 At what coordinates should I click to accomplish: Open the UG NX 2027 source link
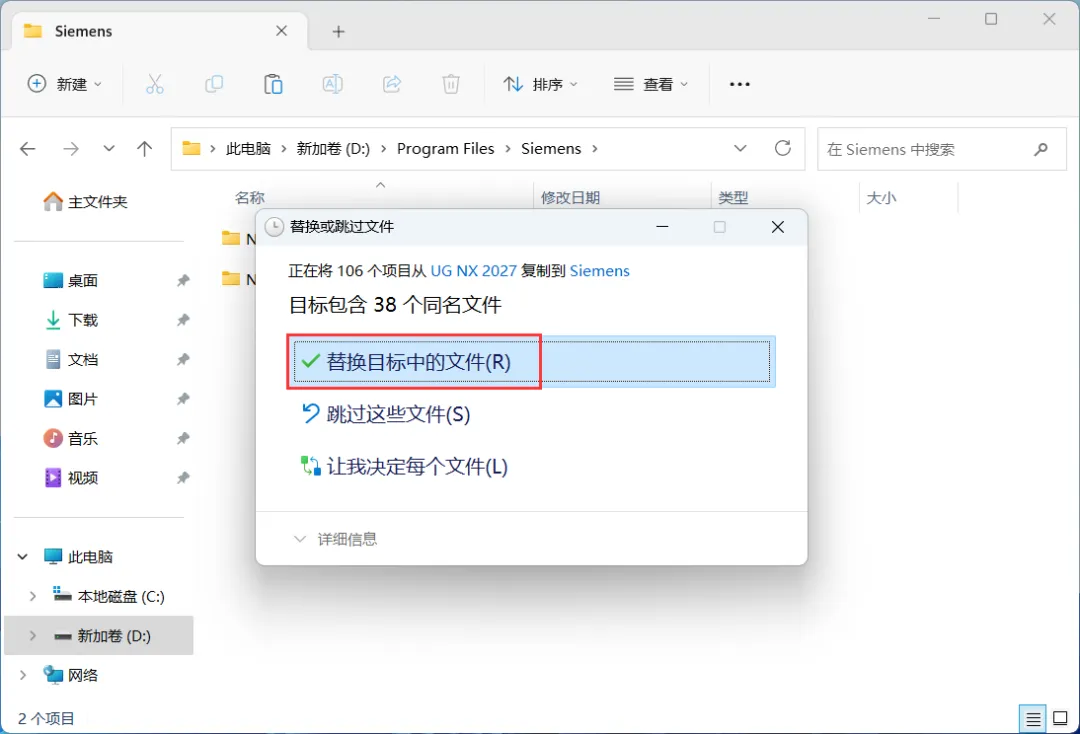[473, 271]
